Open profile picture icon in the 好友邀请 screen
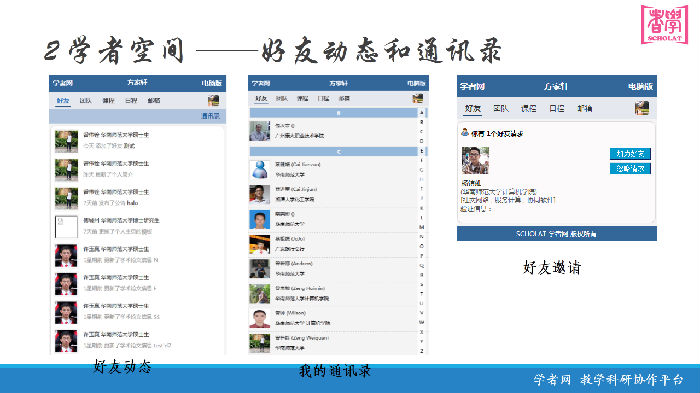Viewport: 700px width, 393px height. 642,108
